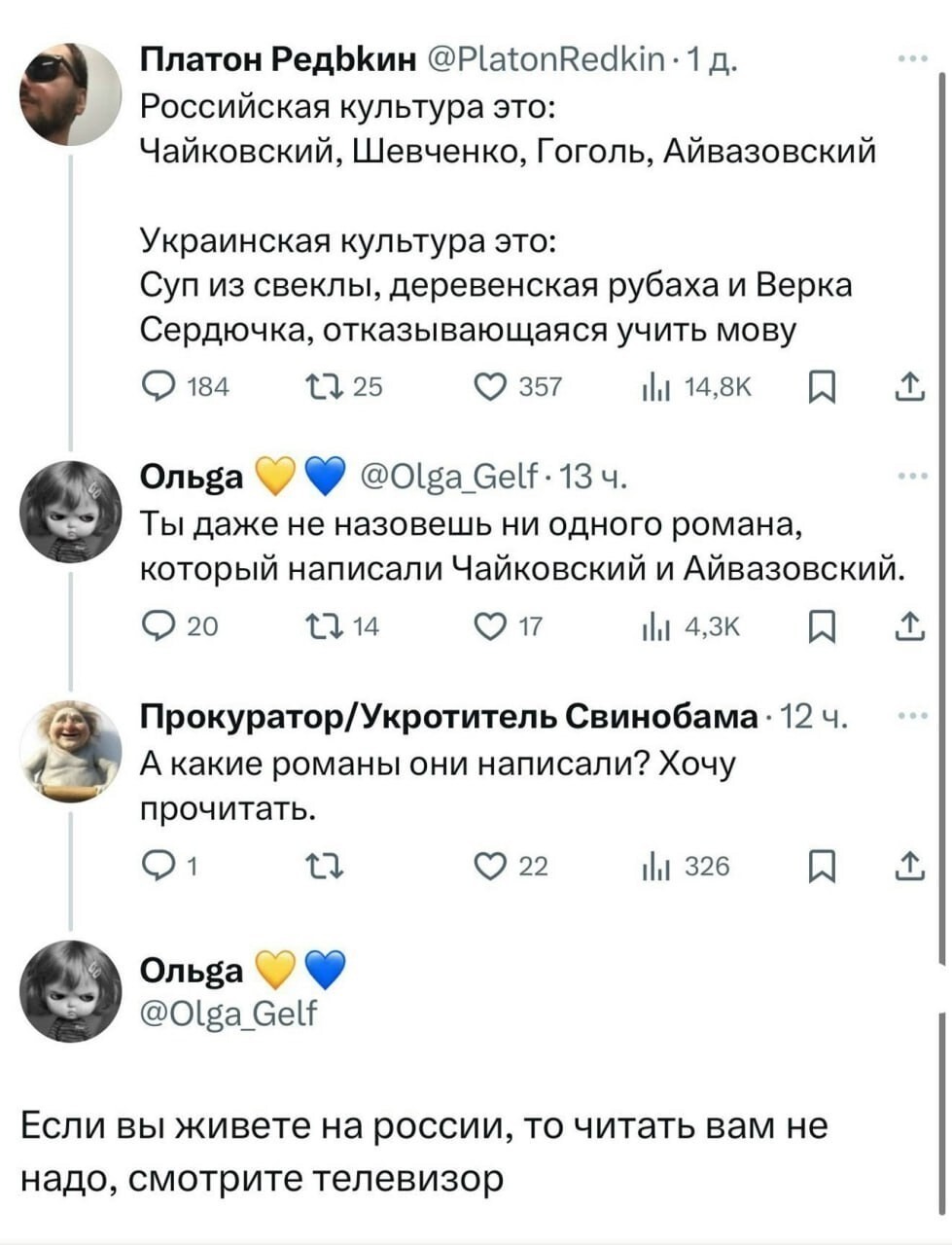
Task: Open @Olga_Gelf handle in the bottom tweet
Action: click(229, 1014)
